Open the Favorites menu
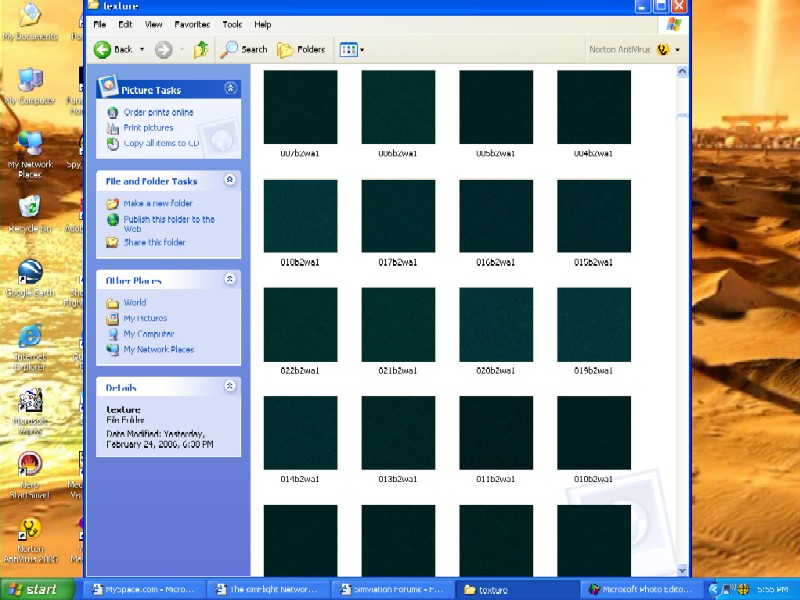Screen dimensions: 800x600 click(192, 24)
